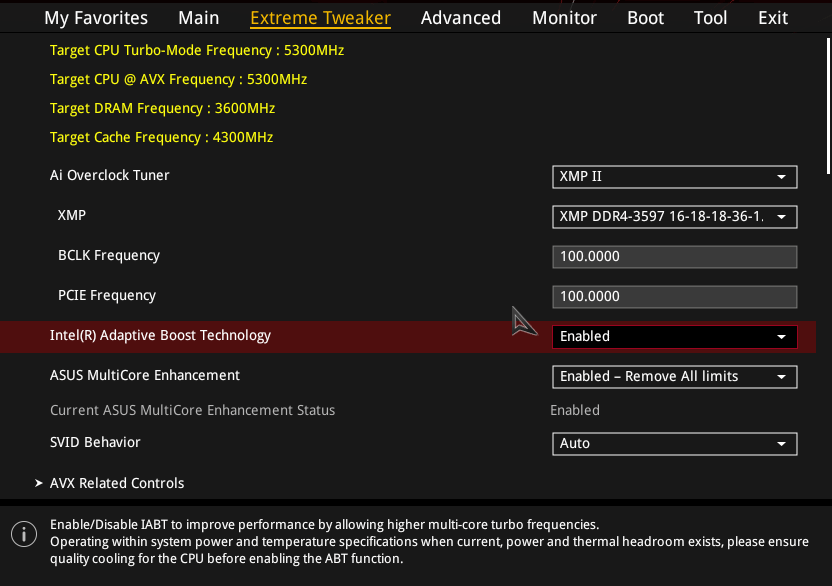Select the Extreme Tweaker tab
The image size is (832, 586).
320,18
